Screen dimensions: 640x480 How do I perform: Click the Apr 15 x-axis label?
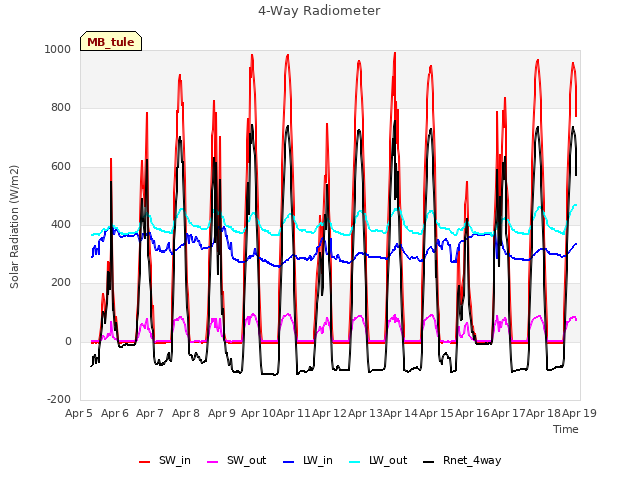pos(436,413)
